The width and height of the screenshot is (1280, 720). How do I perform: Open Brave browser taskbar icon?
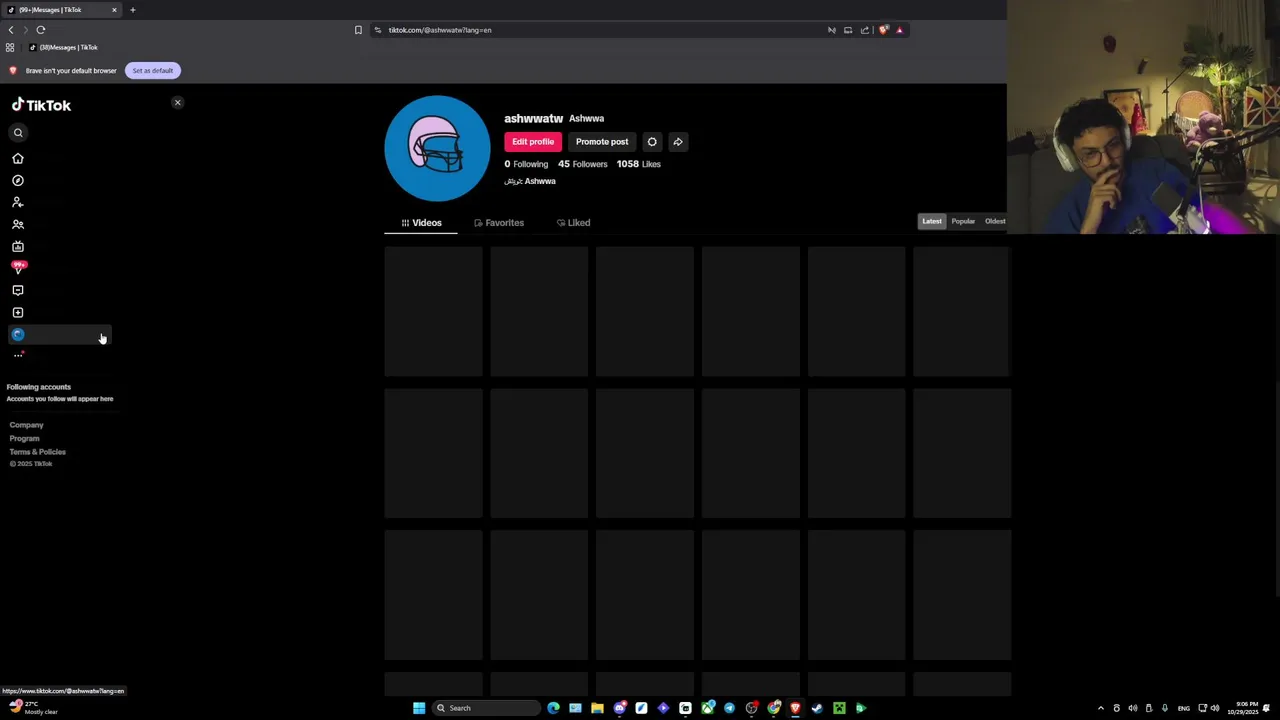[795, 708]
